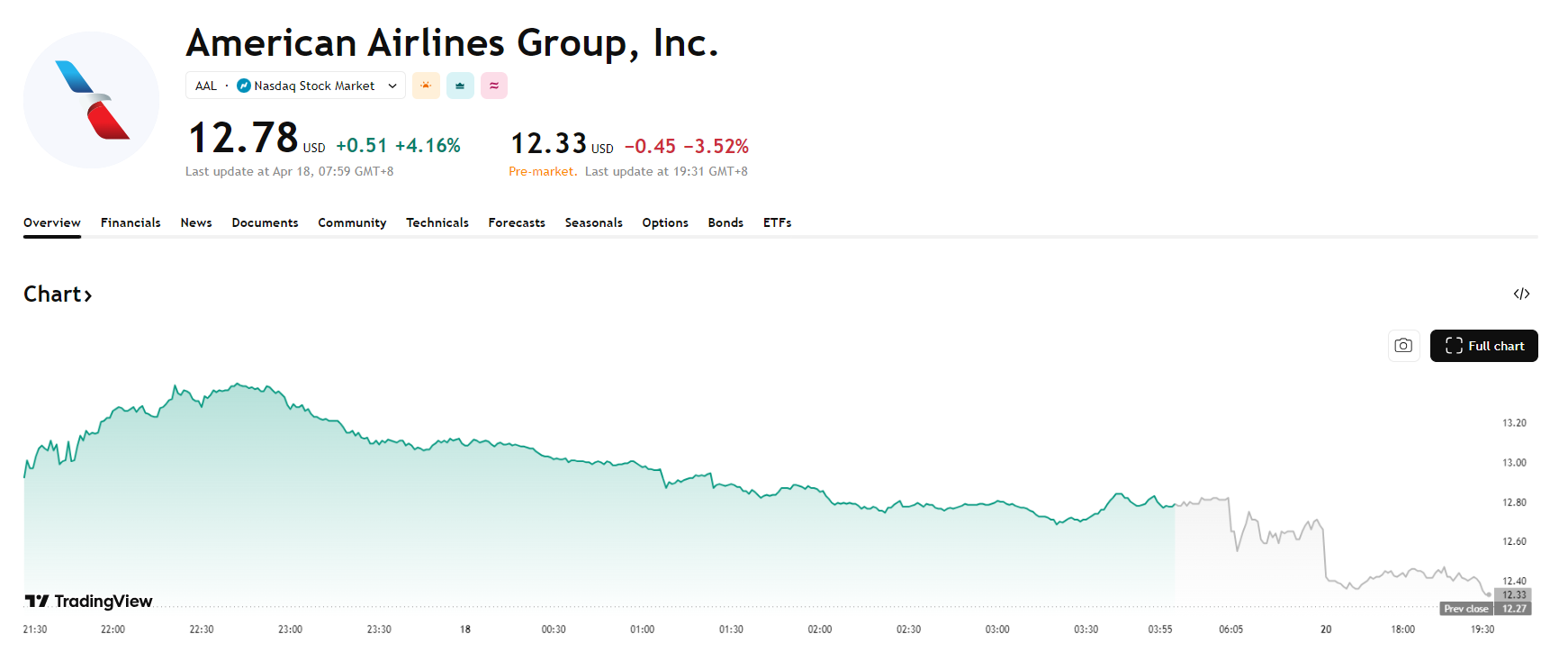Switch to the Financials tab
1568x652 pixels.
[x=131, y=222]
